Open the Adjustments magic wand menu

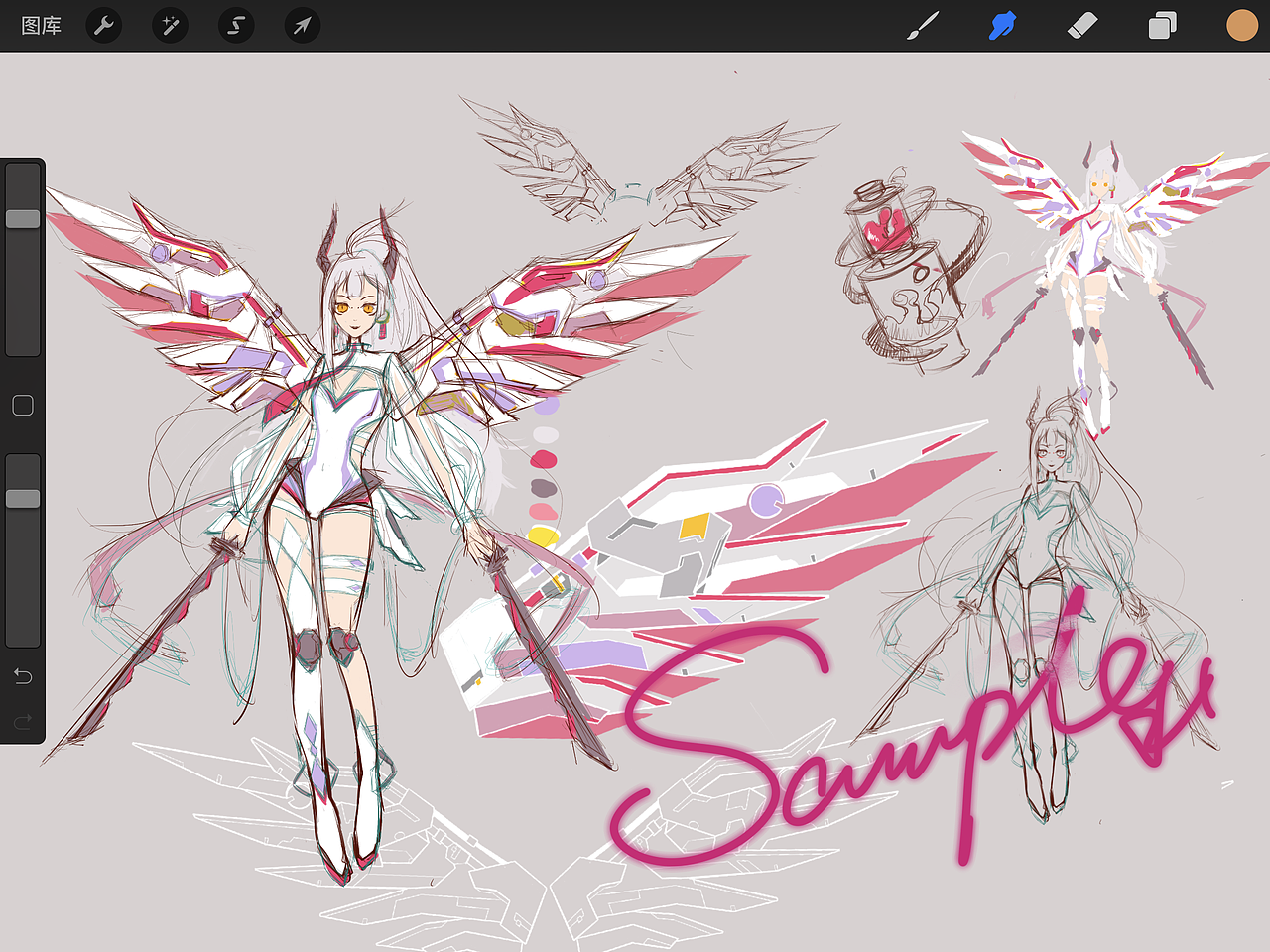(170, 25)
